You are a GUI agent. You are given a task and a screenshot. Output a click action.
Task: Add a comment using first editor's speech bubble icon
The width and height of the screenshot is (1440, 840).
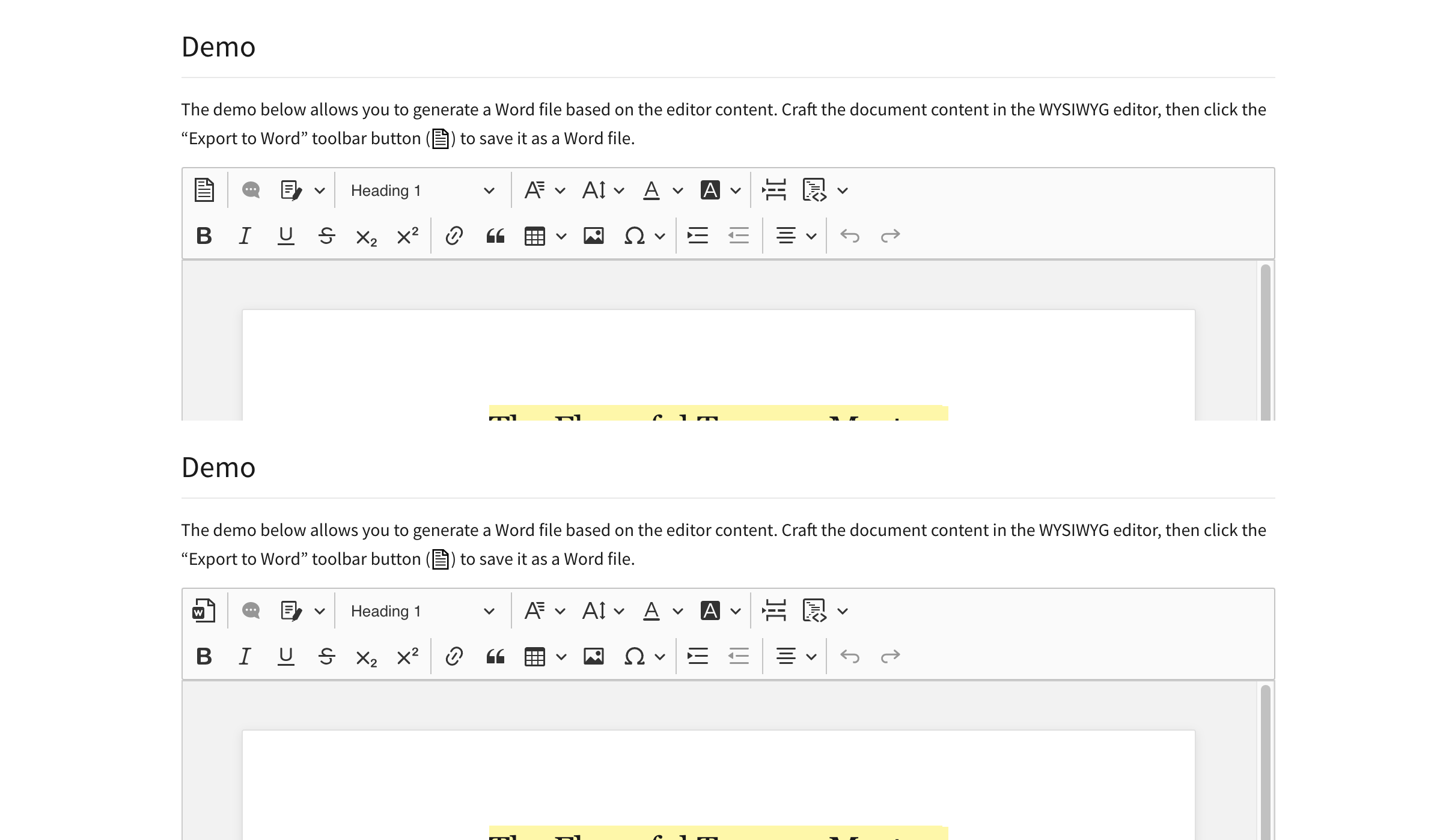[x=251, y=190]
